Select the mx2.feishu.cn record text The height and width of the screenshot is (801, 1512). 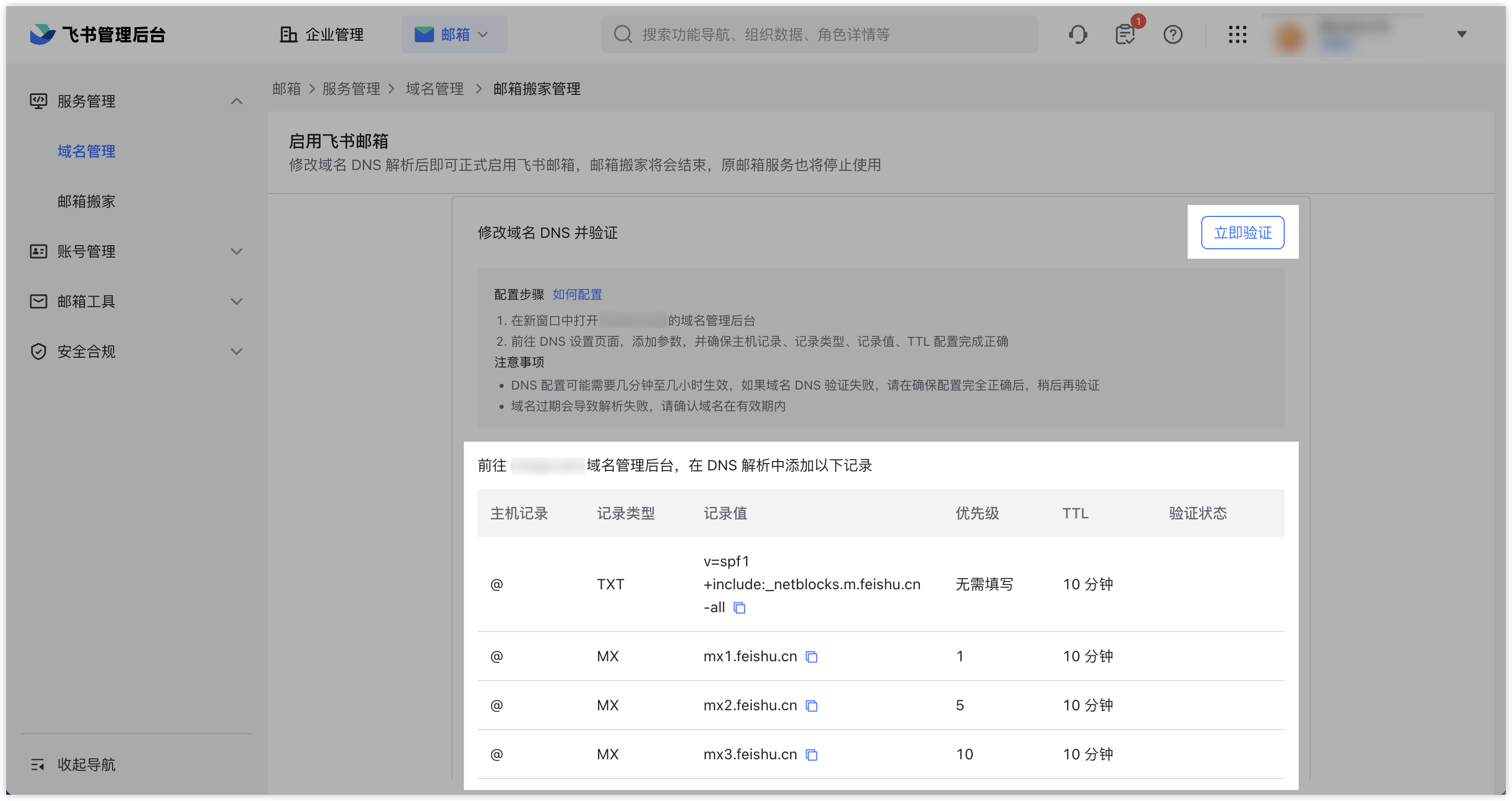(x=750, y=705)
